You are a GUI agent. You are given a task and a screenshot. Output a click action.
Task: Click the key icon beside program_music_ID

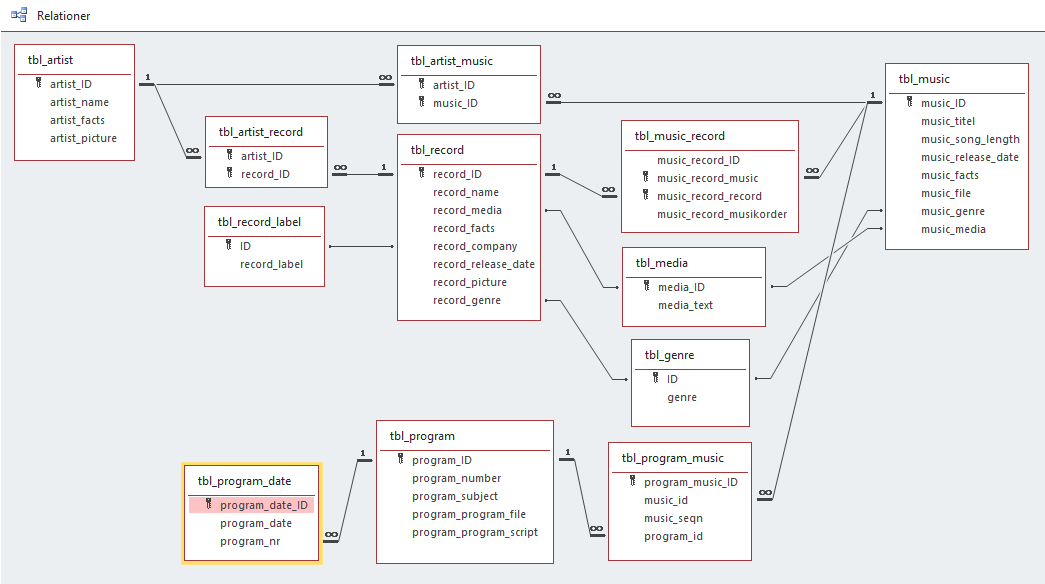click(632, 481)
